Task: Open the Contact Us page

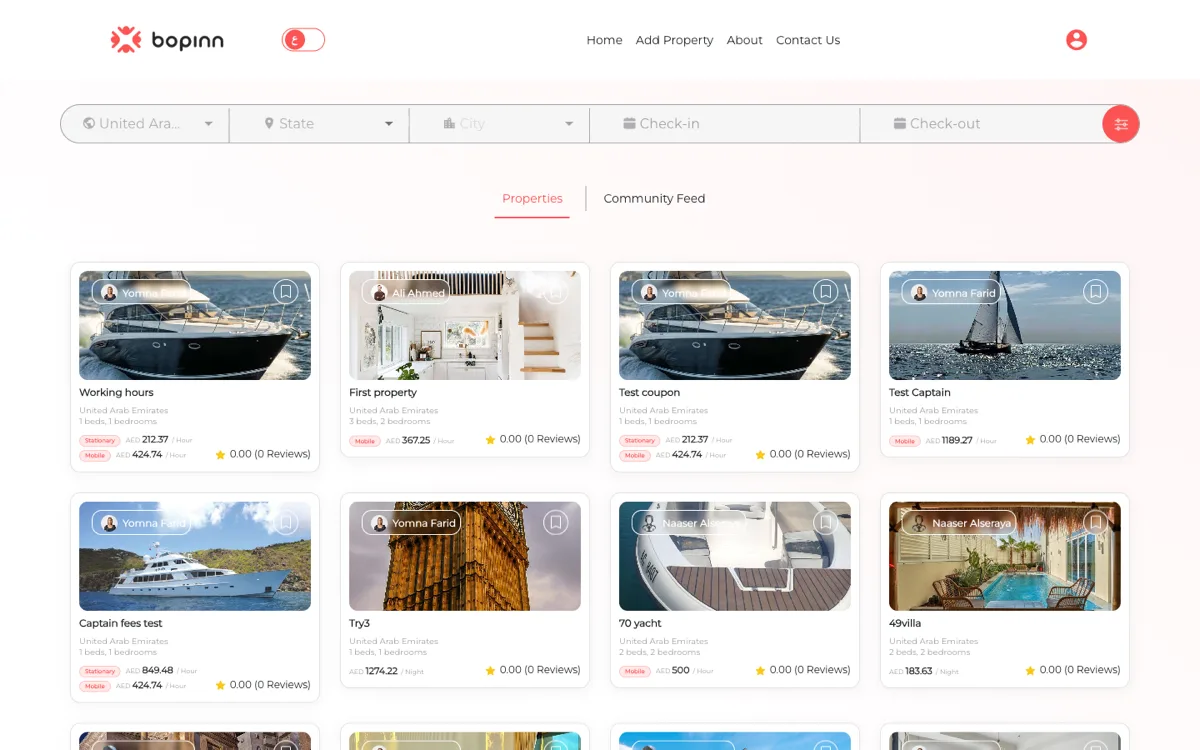Action: click(808, 40)
